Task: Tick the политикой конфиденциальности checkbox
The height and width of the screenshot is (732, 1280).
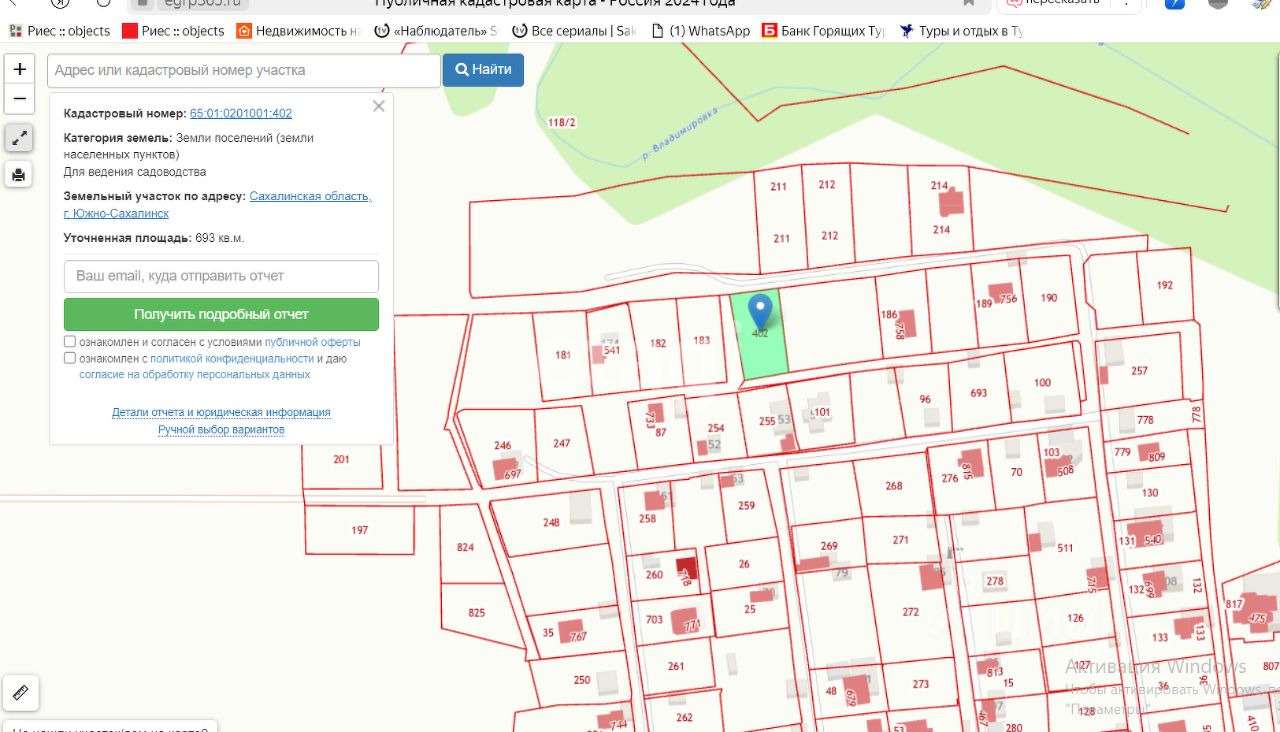Action: tap(70, 358)
